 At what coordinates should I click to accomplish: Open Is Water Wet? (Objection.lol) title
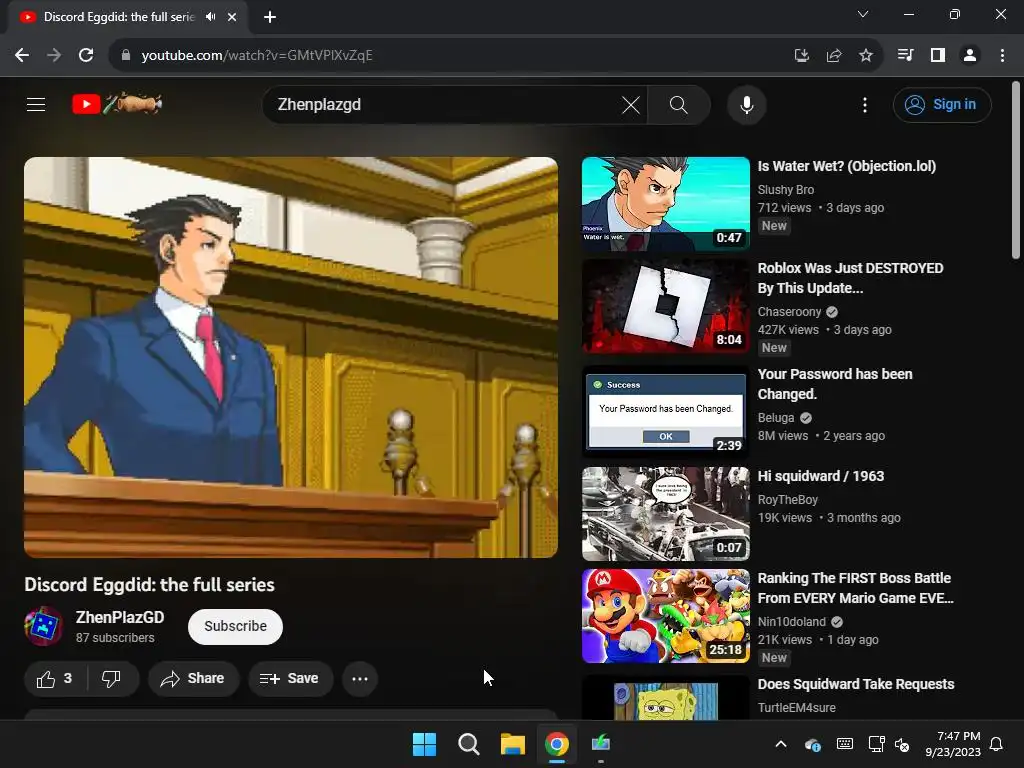(846, 167)
